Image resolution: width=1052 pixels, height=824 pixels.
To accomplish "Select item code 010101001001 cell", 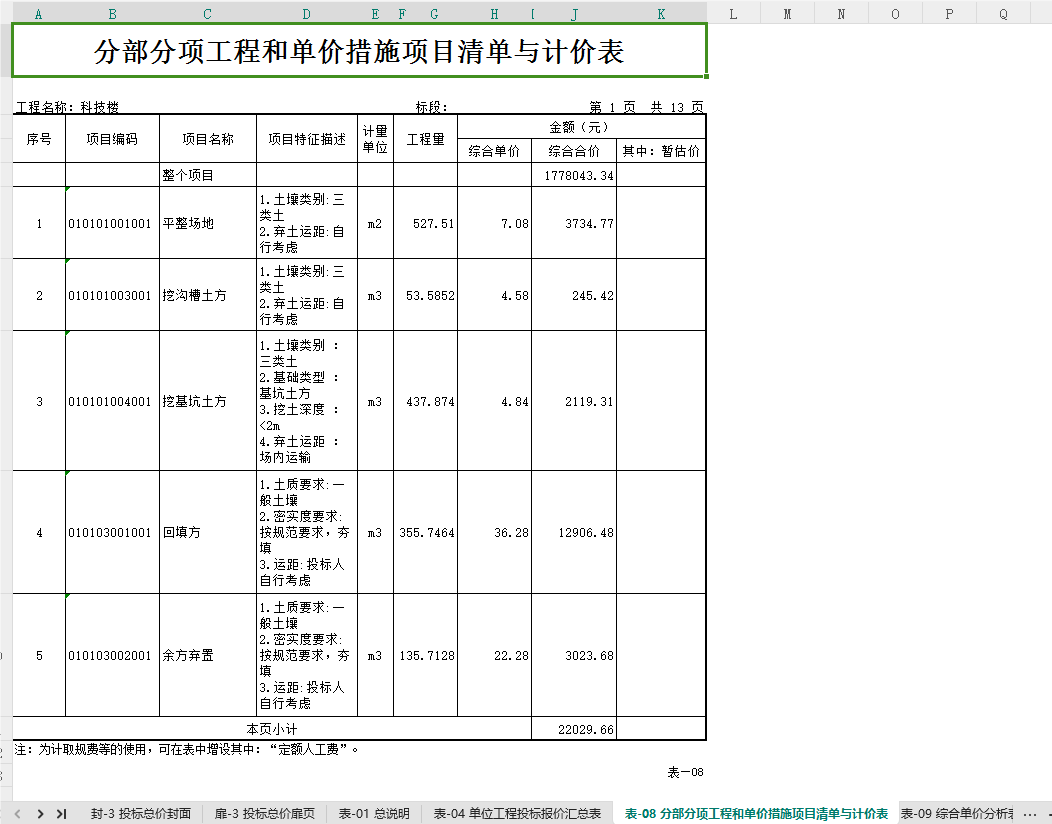I will (112, 223).
